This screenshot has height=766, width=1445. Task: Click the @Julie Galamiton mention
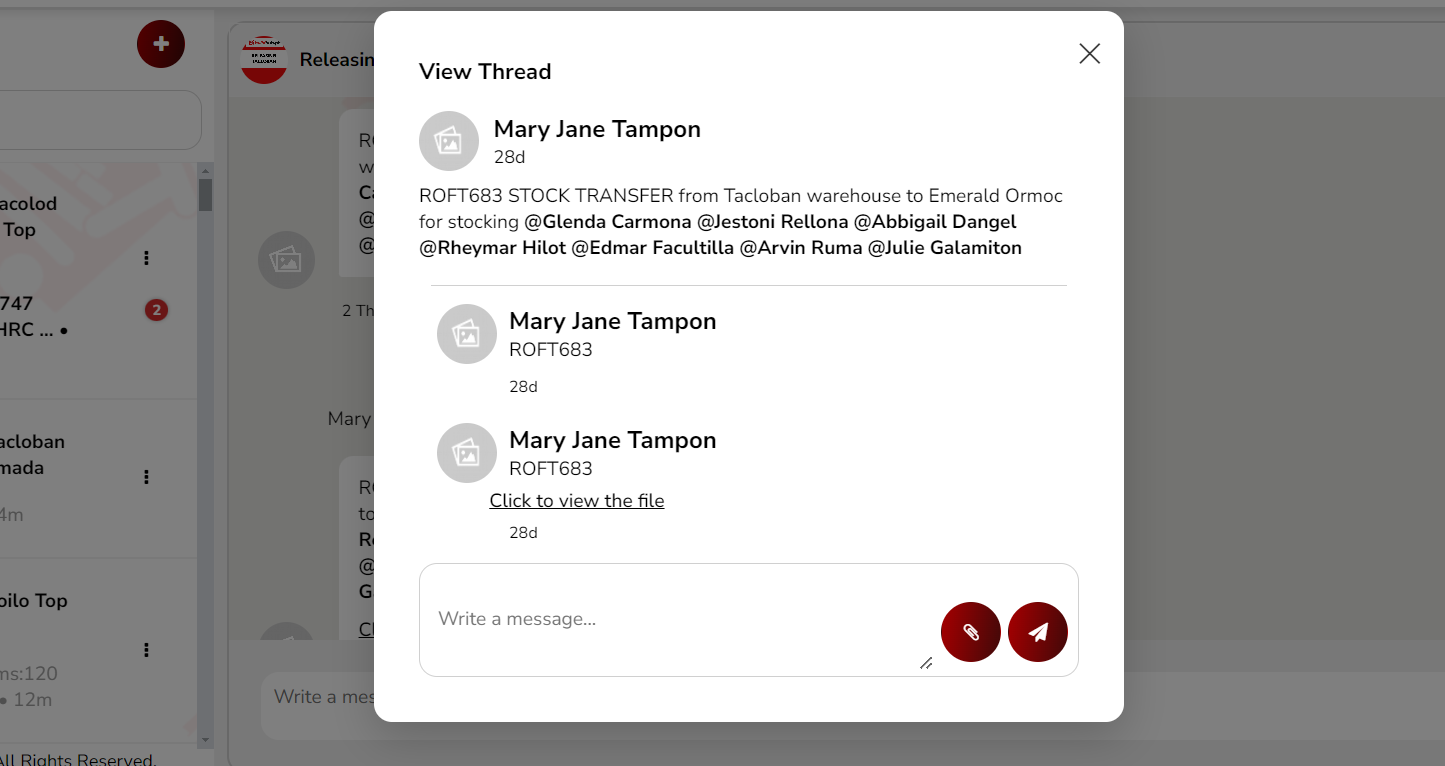[x=944, y=248]
